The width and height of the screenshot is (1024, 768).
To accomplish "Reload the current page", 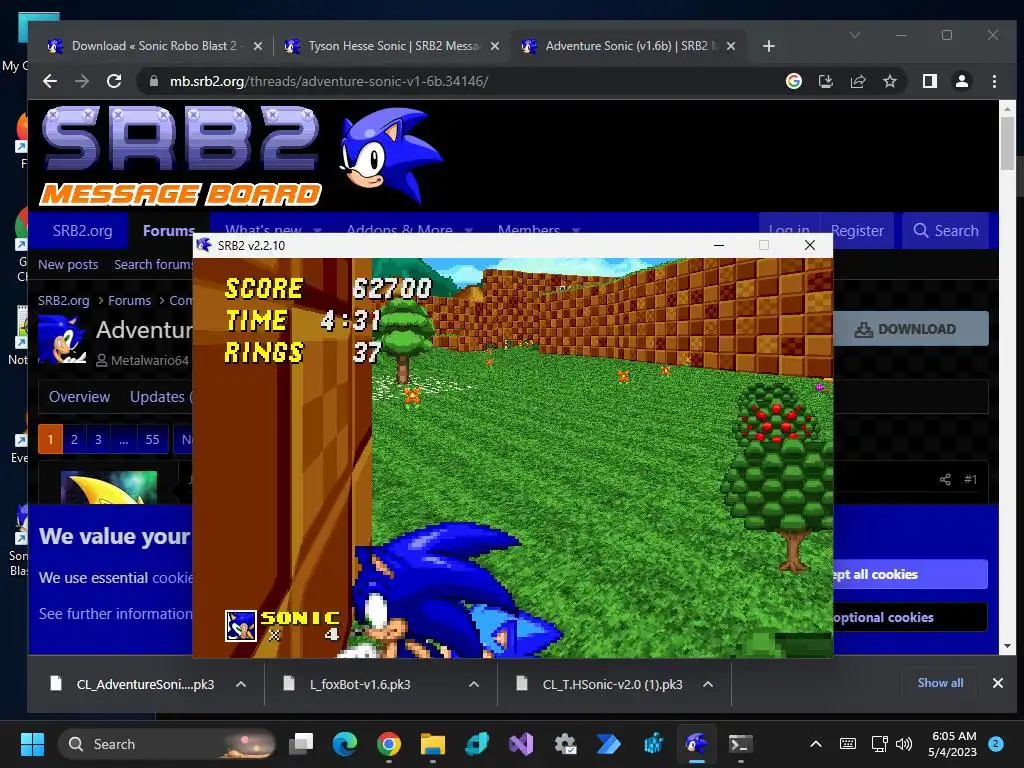I will click(114, 81).
